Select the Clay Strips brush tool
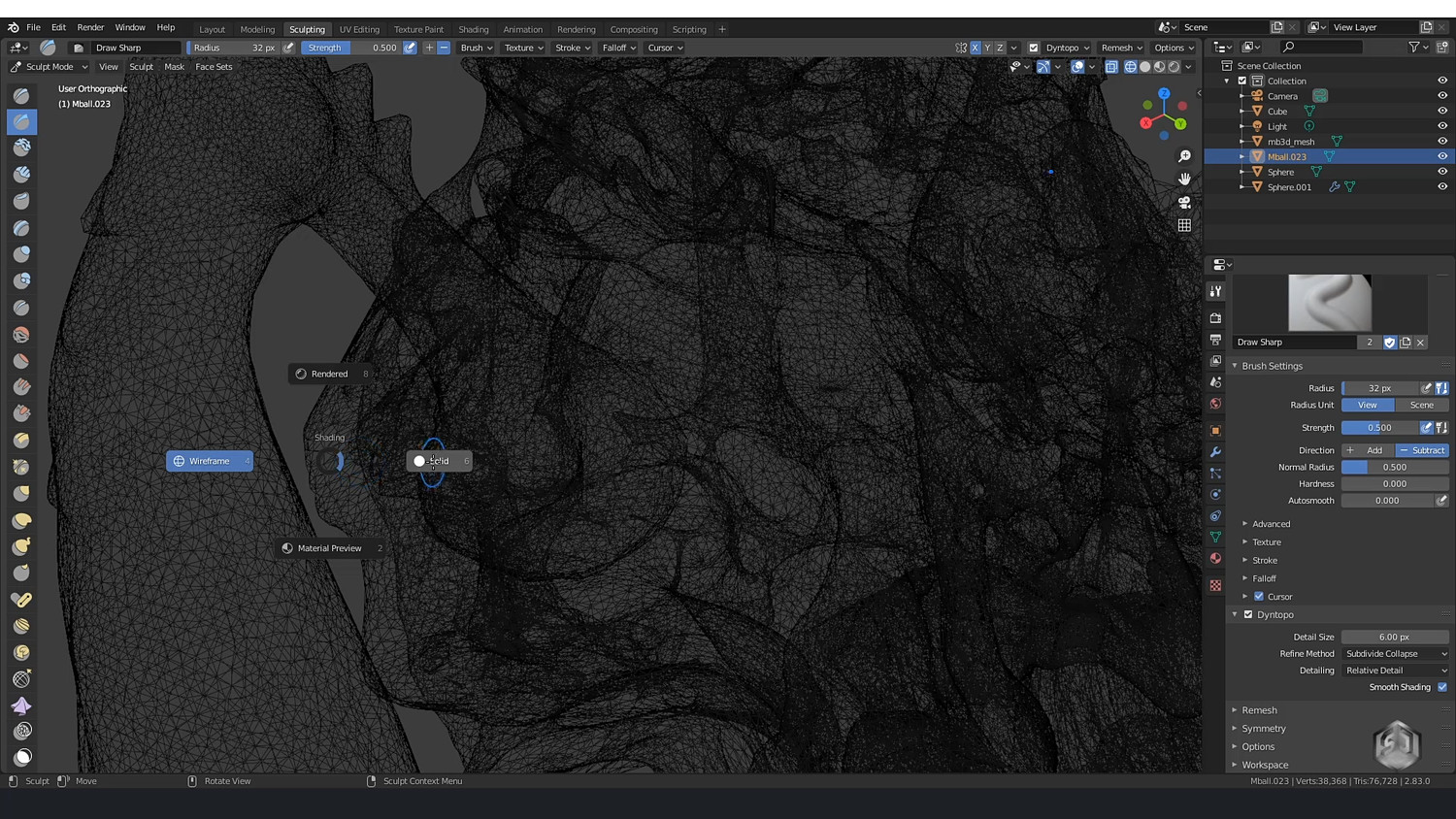The image size is (1456, 819). point(21,175)
